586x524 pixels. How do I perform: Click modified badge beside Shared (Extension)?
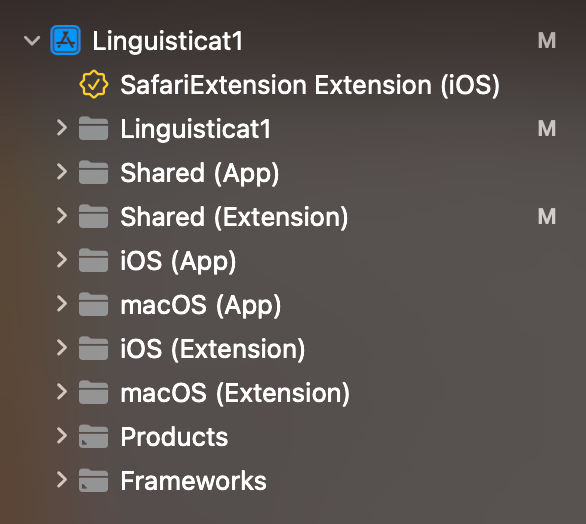pyautogui.click(x=546, y=216)
